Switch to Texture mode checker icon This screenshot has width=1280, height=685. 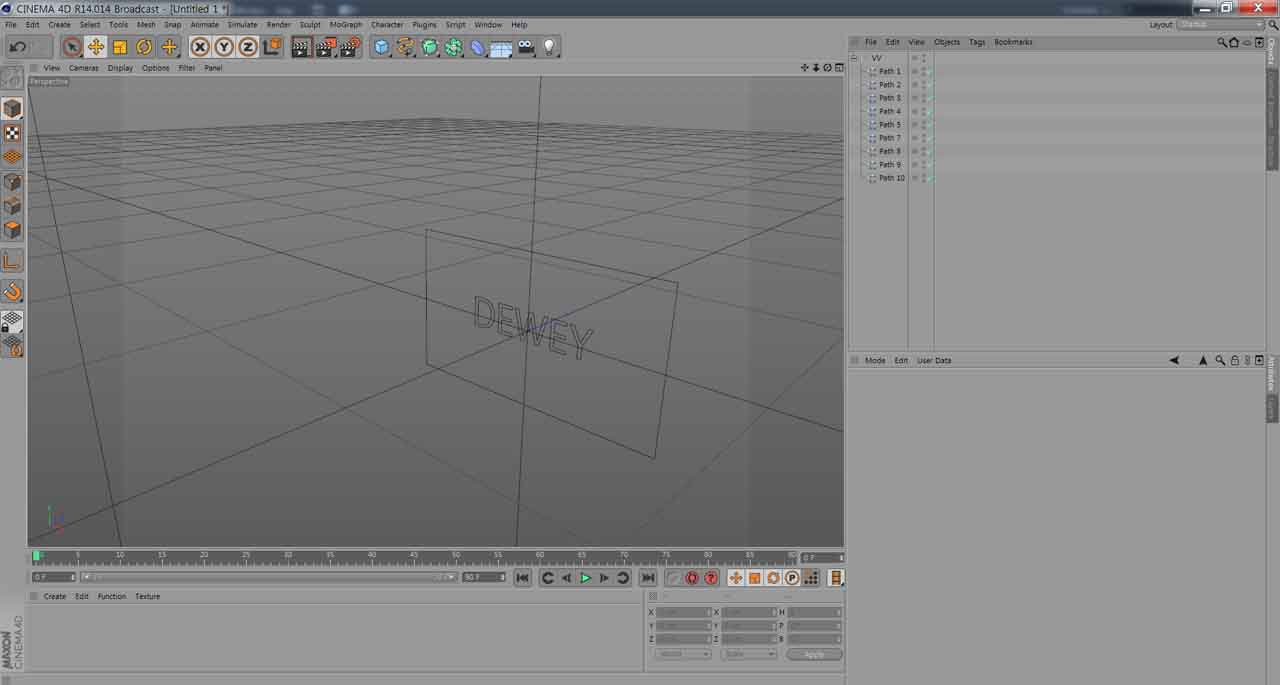[x=12, y=133]
